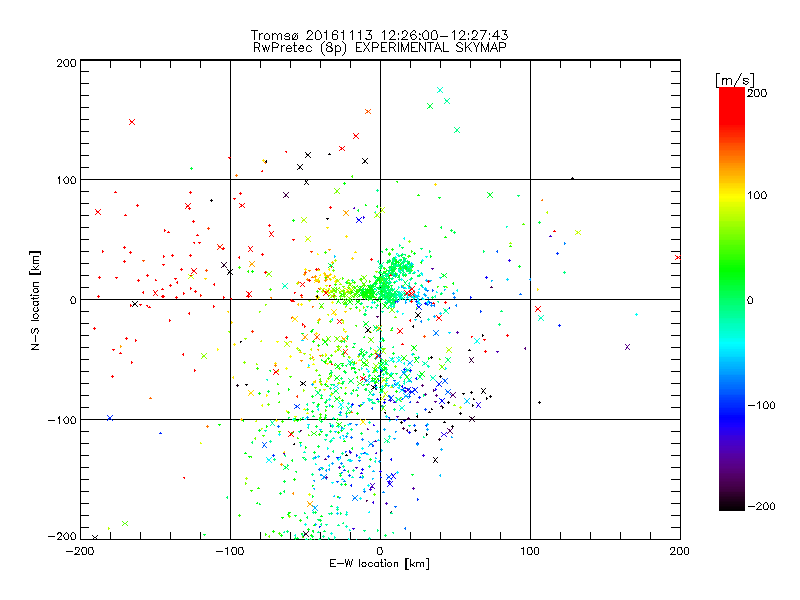Click the subtitle 'RwPretec (8p) EXPERIMENTAL SKYMAP'
The image size is (800, 600).
pos(379,48)
